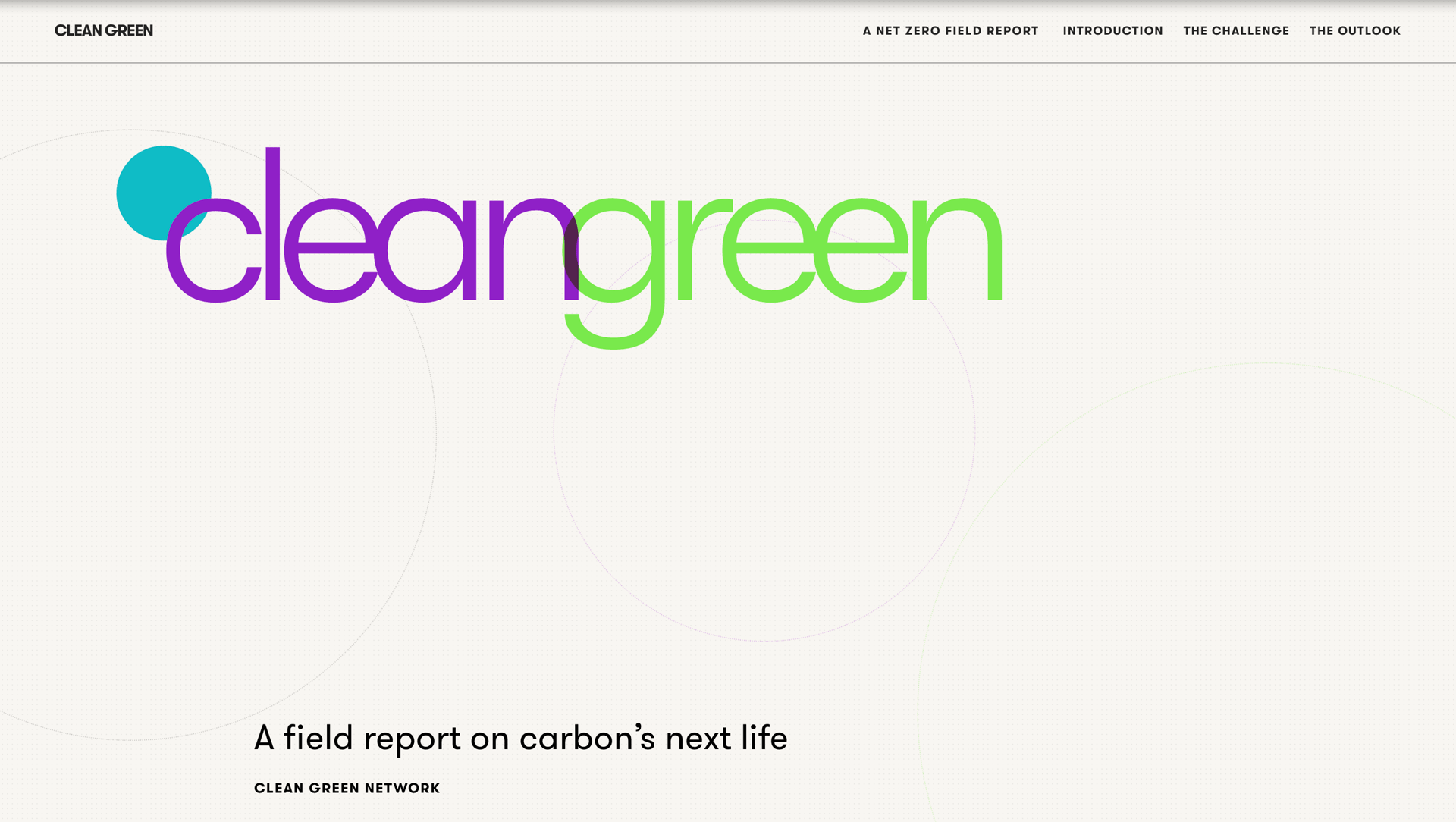Click the teal circle beside the wordmark
The width and height of the screenshot is (1456, 822).
(164, 193)
